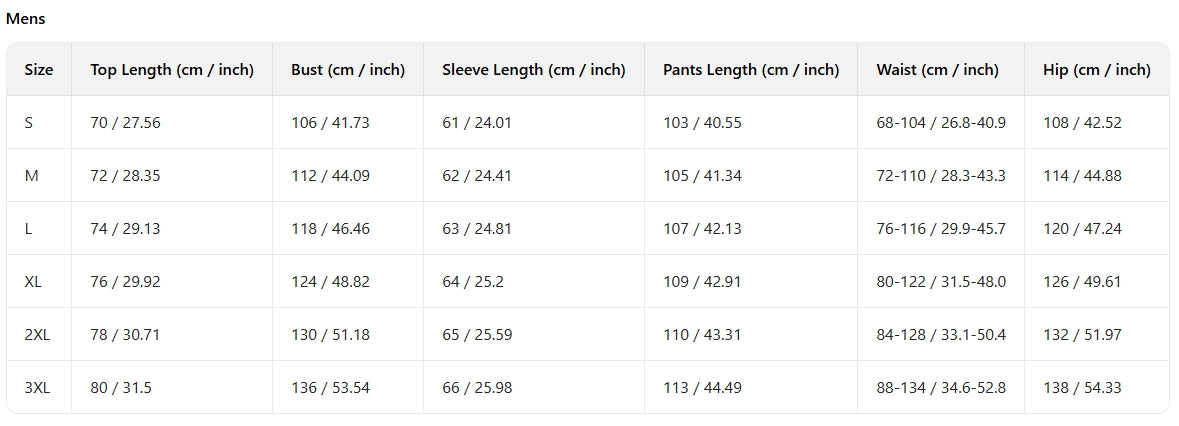Screen dimensions: 1179x426
Task: Select the top length cell 78 / 30.71
Action: point(125,335)
